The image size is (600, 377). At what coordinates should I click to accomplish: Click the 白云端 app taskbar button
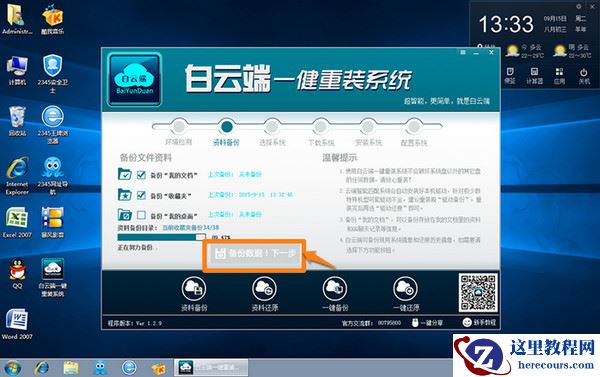tap(211, 367)
